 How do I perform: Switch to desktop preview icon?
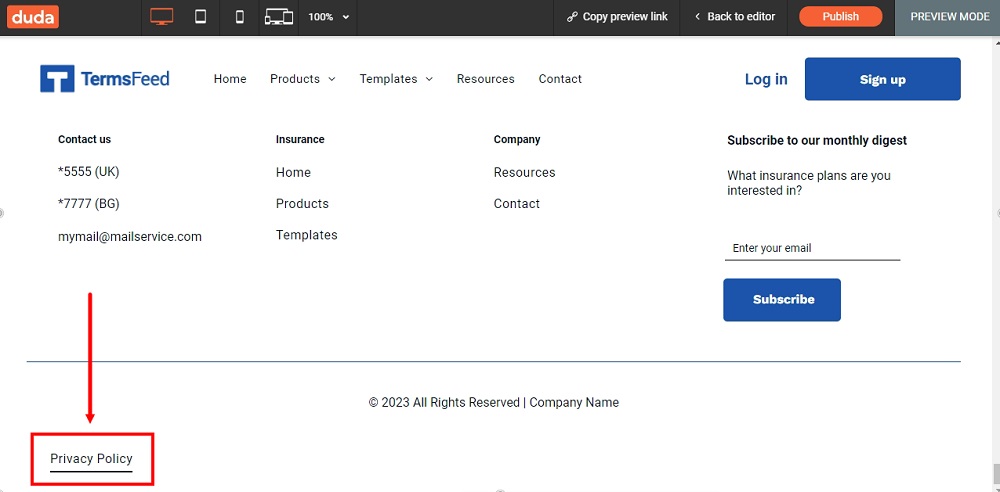161,17
